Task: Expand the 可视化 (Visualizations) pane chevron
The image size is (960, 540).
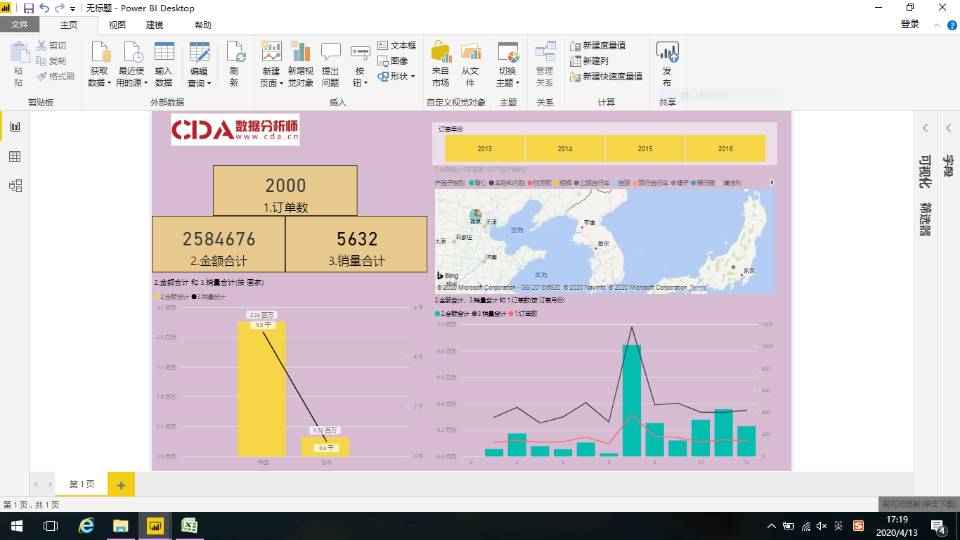Action: coord(925,128)
